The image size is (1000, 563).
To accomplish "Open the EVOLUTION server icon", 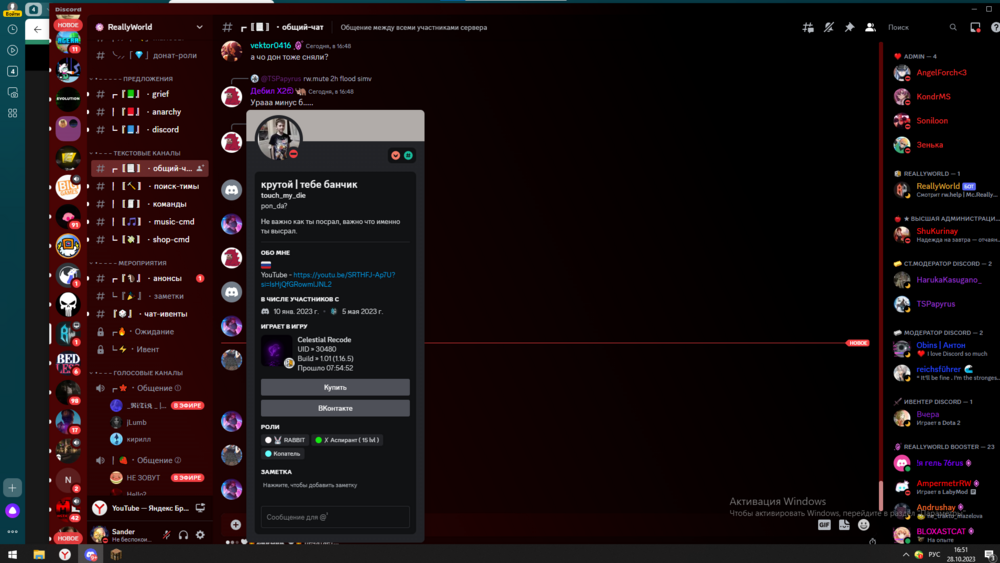I will tap(68, 99).
